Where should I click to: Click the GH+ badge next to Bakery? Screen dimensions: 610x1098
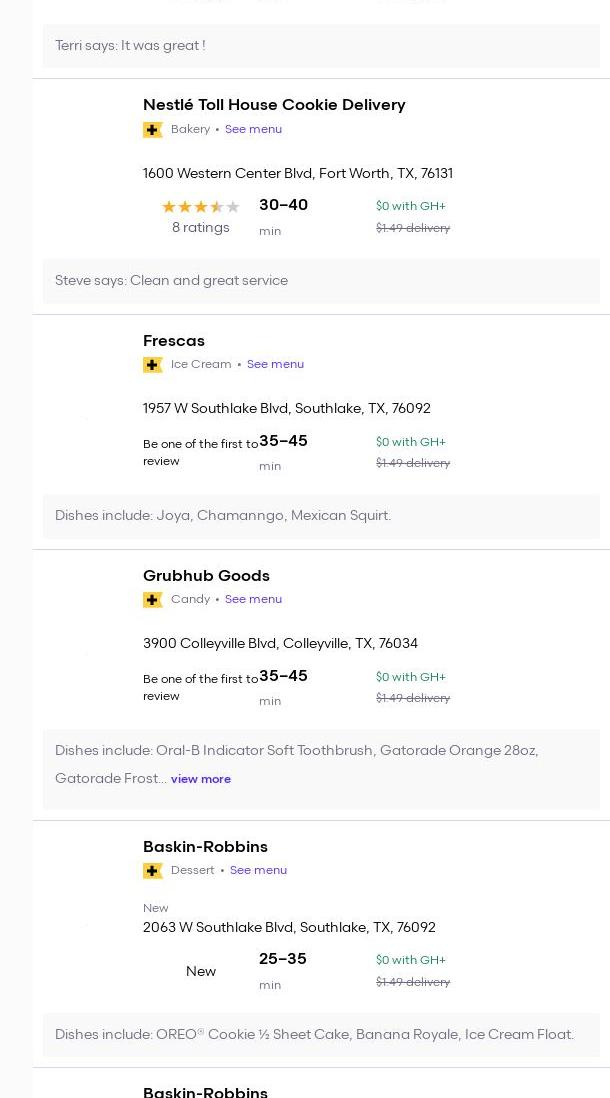[153, 130]
